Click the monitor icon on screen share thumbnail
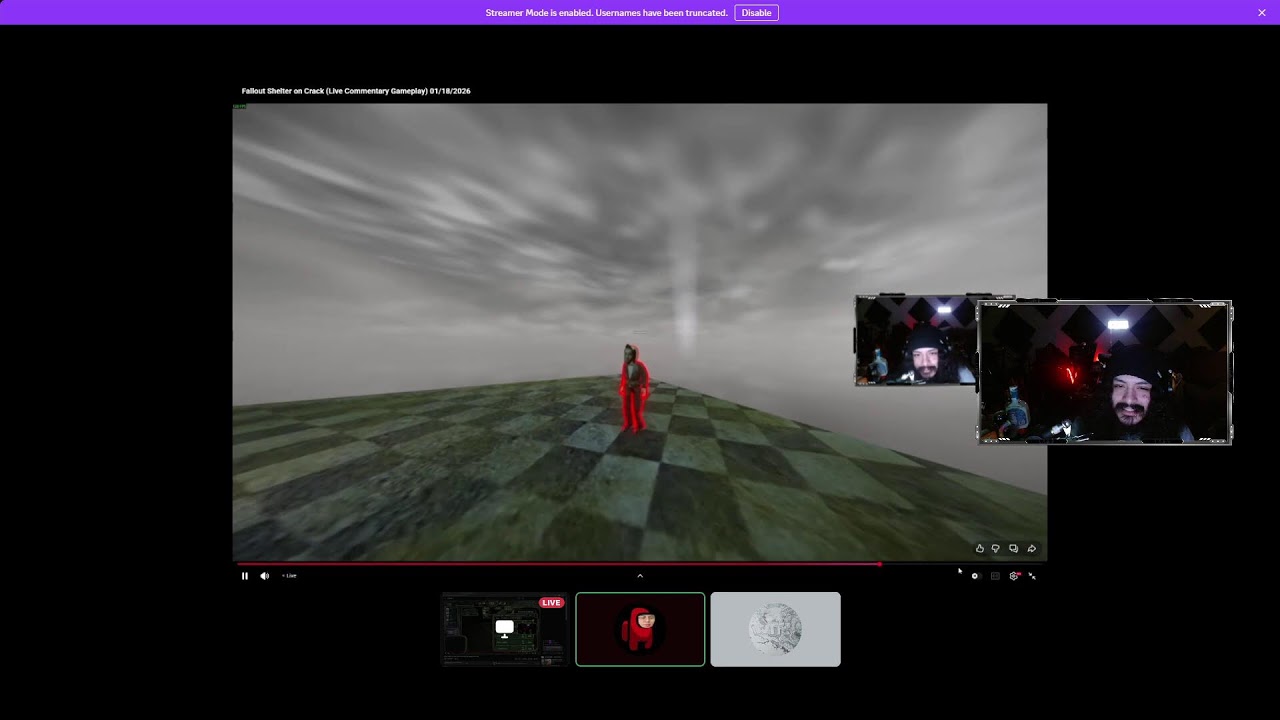The width and height of the screenshot is (1280, 720). (x=504, y=628)
